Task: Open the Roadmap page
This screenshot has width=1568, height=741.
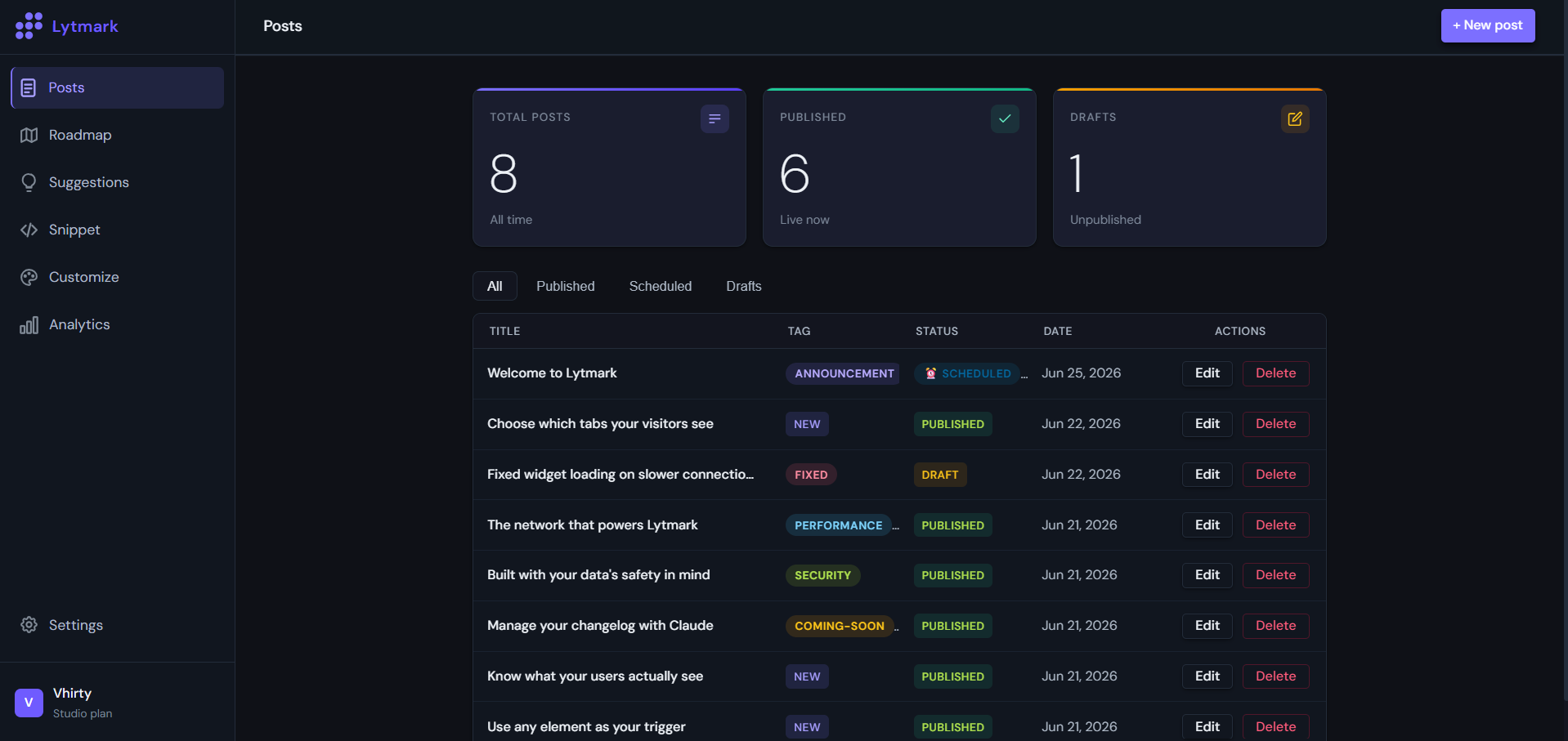Action: [117, 135]
